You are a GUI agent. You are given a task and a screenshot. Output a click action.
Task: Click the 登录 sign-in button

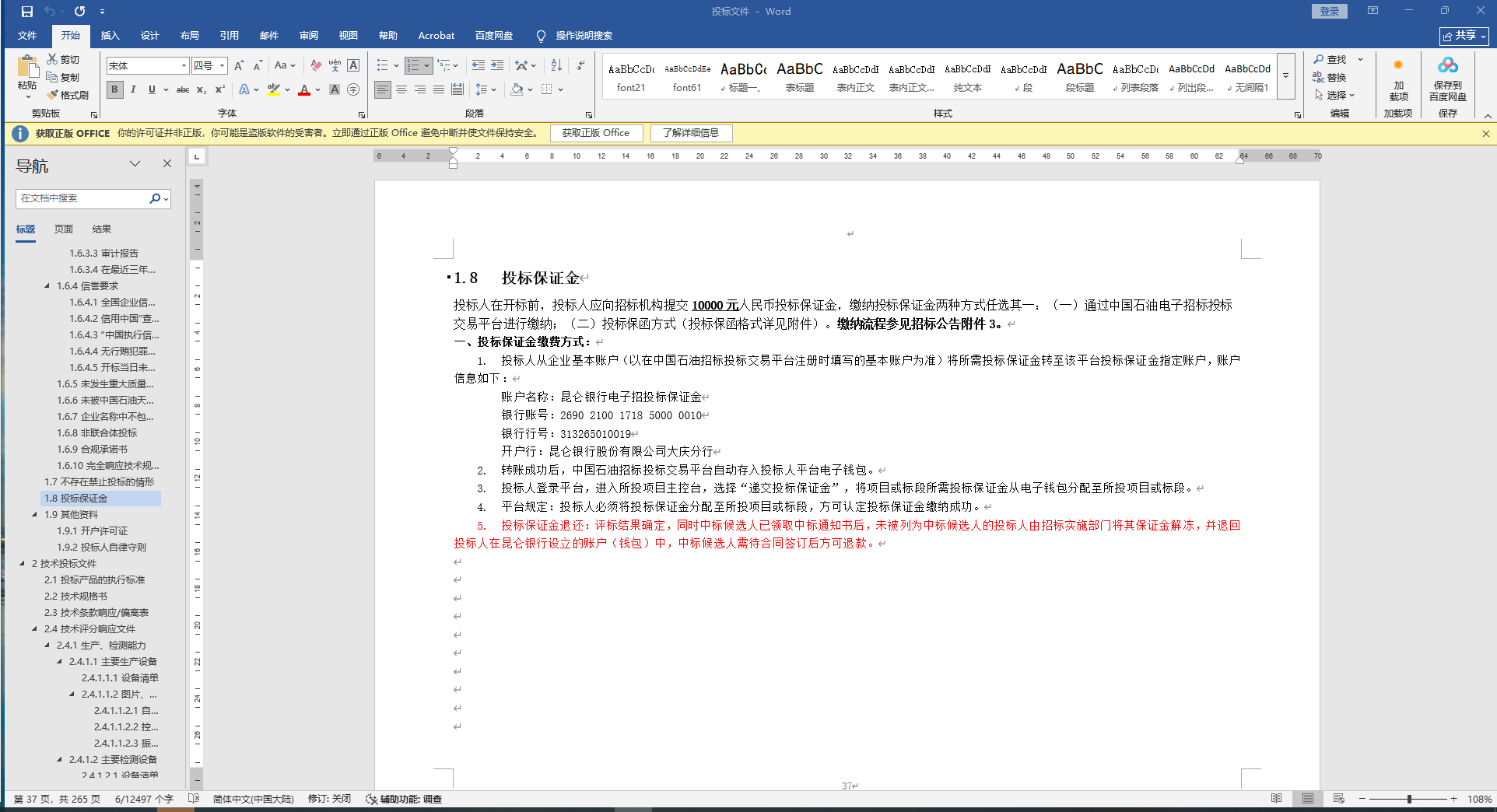tap(1329, 11)
